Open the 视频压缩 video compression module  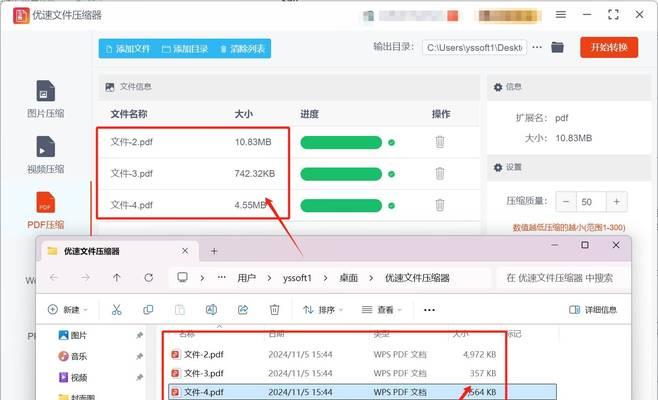45,155
